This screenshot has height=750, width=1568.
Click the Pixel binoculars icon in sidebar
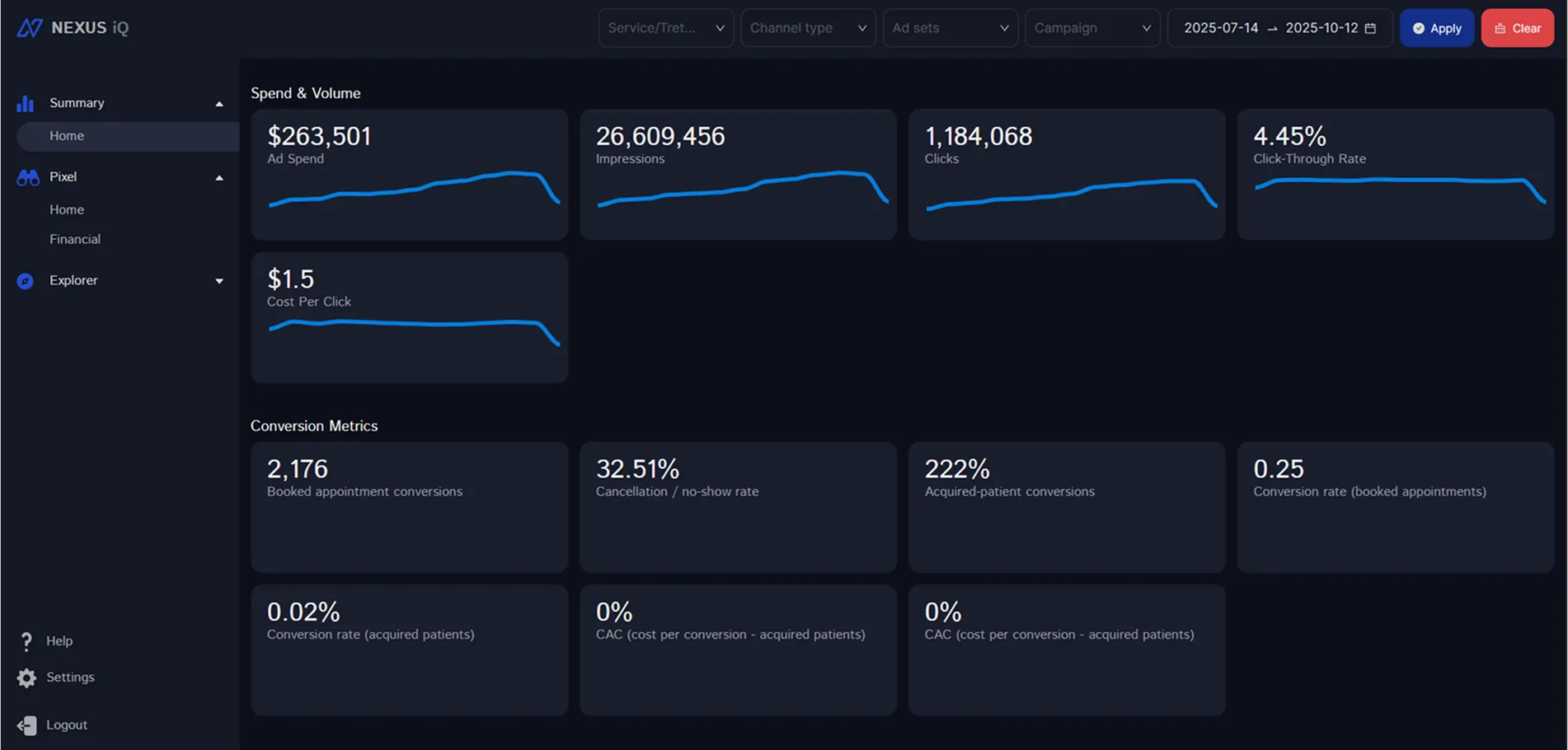click(x=27, y=176)
